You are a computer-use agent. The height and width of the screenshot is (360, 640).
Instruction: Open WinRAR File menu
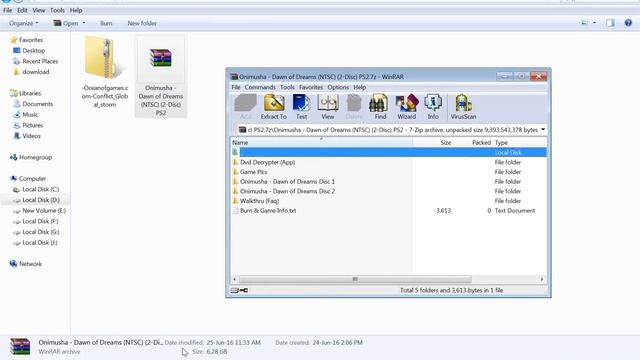[236, 87]
